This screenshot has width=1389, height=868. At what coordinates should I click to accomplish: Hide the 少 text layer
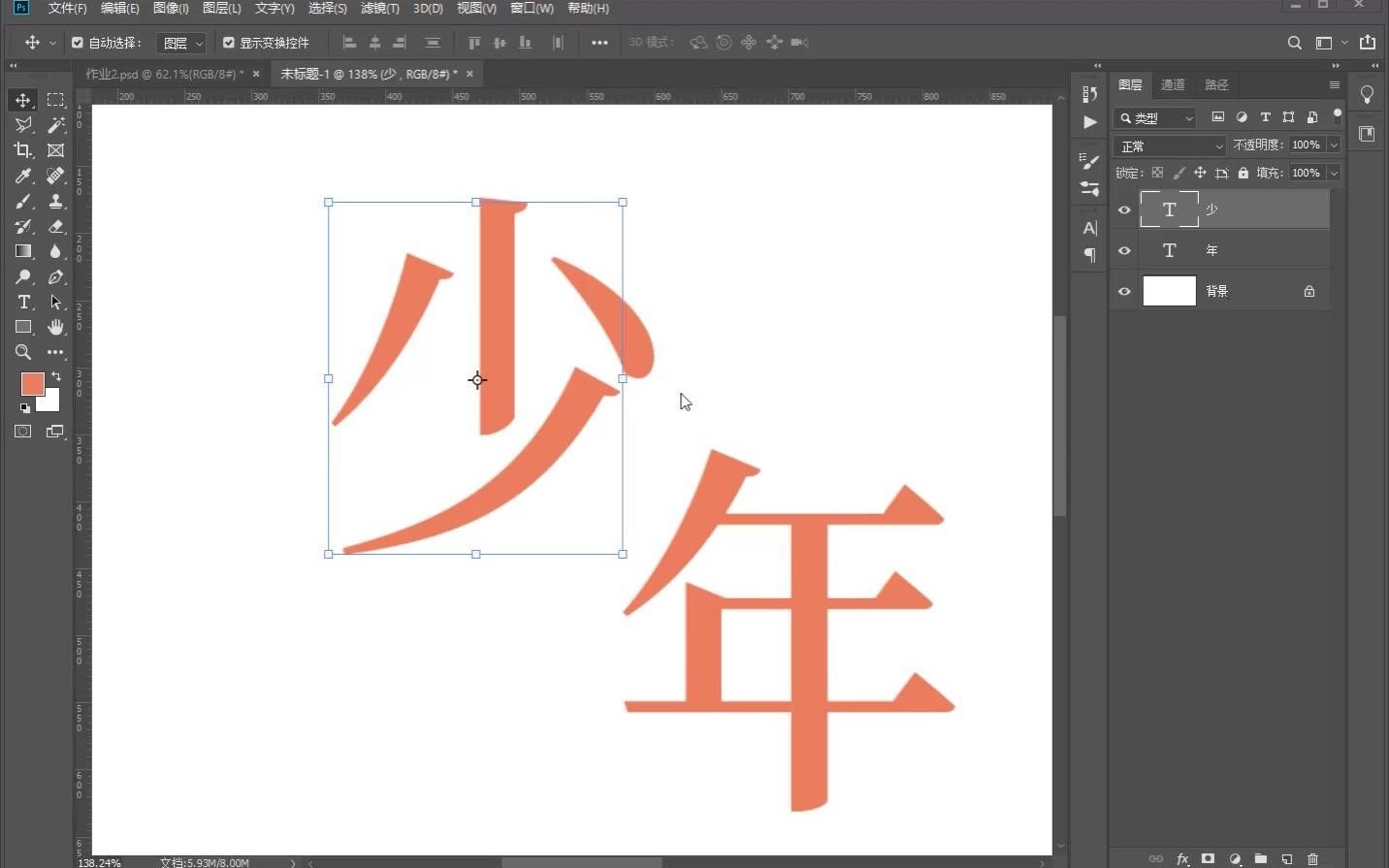point(1124,210)
